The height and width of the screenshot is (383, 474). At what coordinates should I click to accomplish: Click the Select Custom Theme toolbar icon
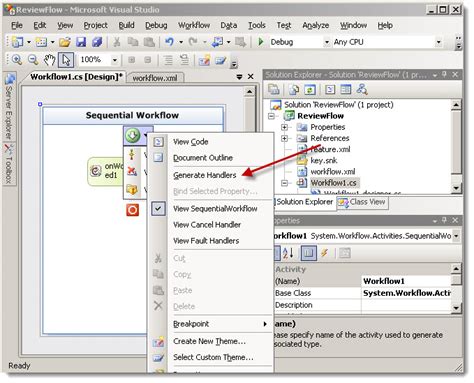[220, 60]
